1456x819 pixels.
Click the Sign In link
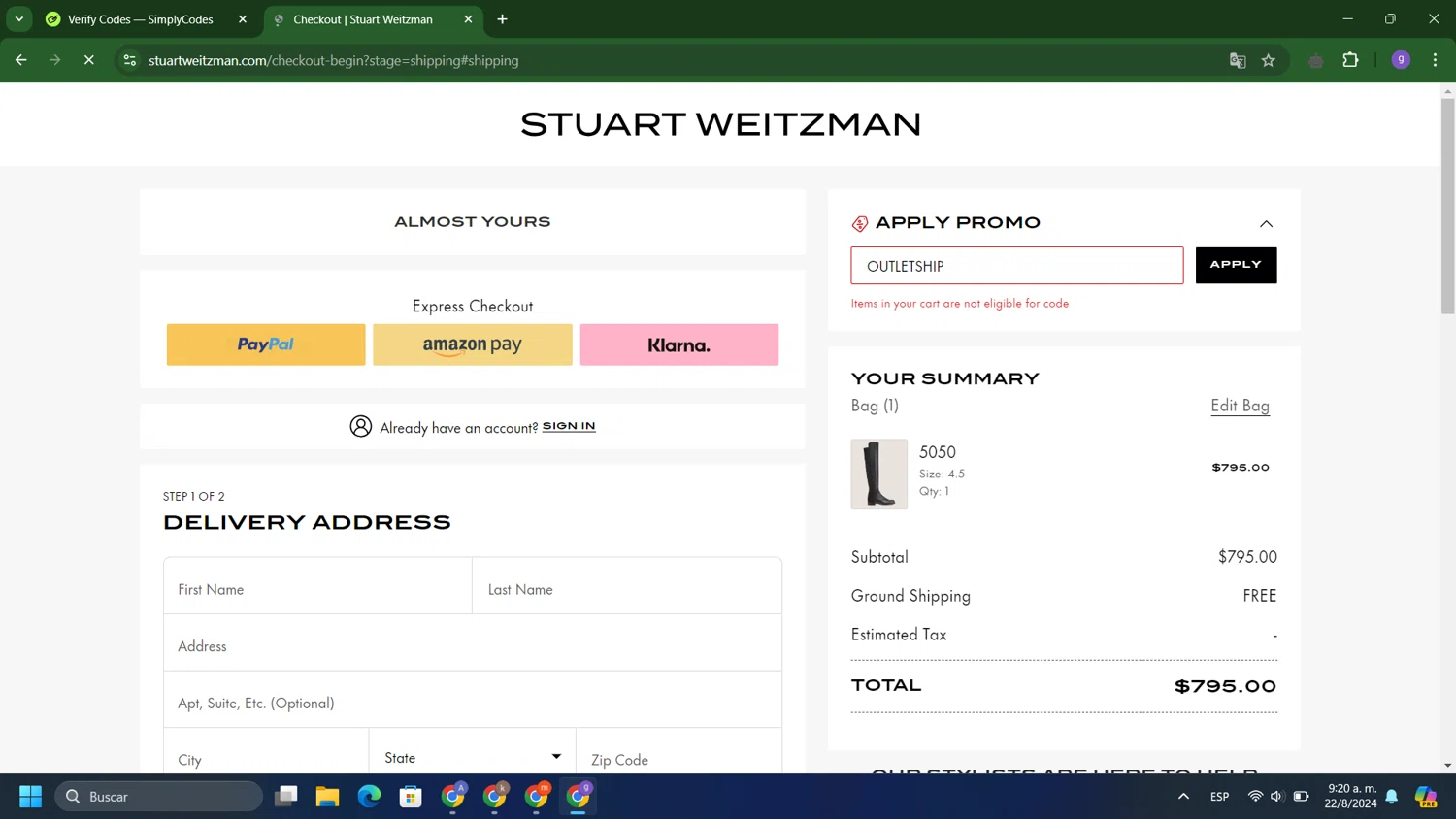tap(569, 426)
